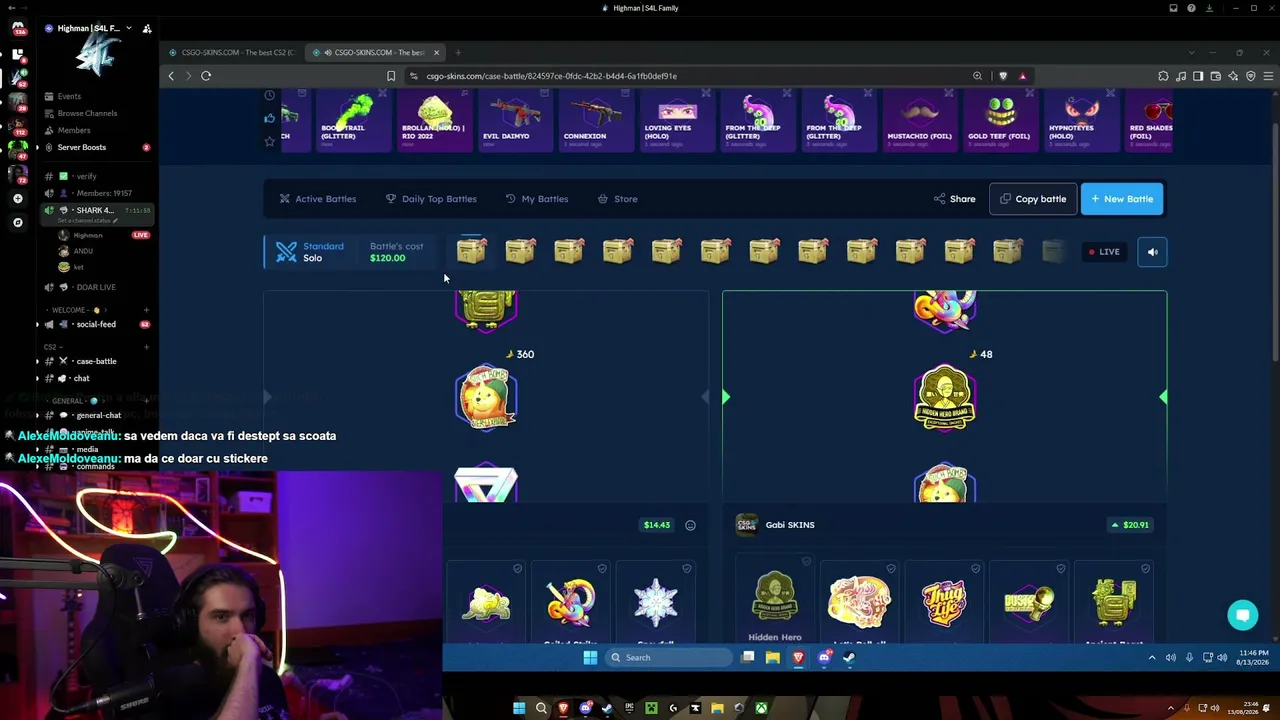
Task: Open the Daily Top Battles tab
Action: point(431,199)
